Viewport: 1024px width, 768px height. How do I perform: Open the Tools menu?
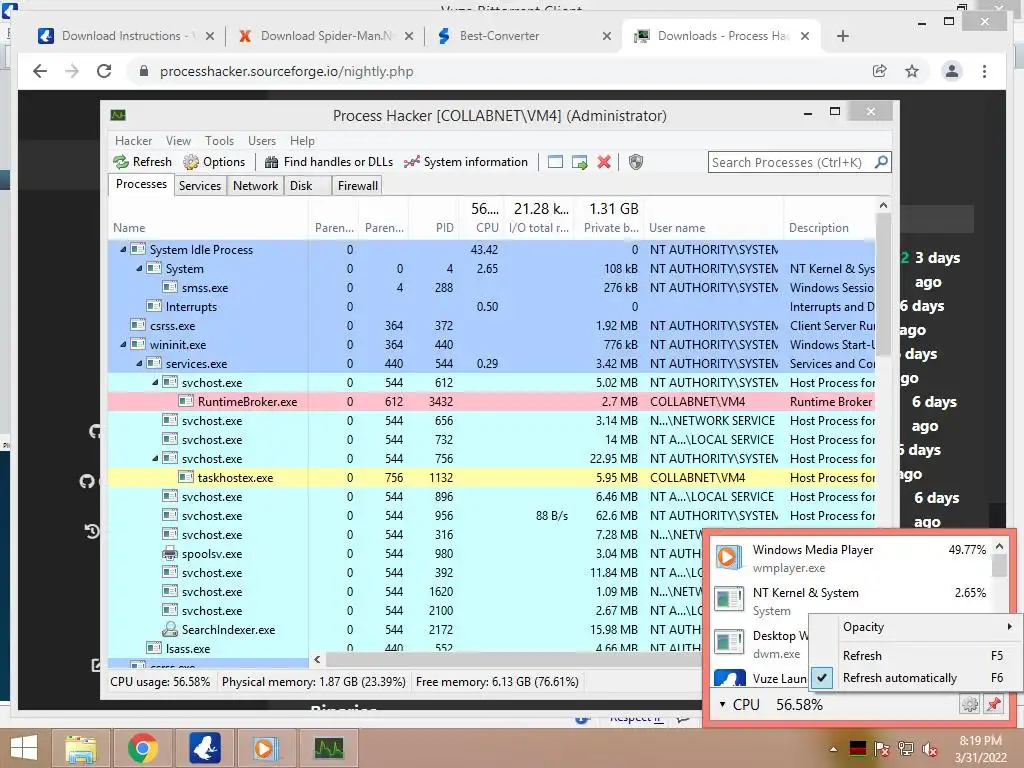tap(219, 140)
